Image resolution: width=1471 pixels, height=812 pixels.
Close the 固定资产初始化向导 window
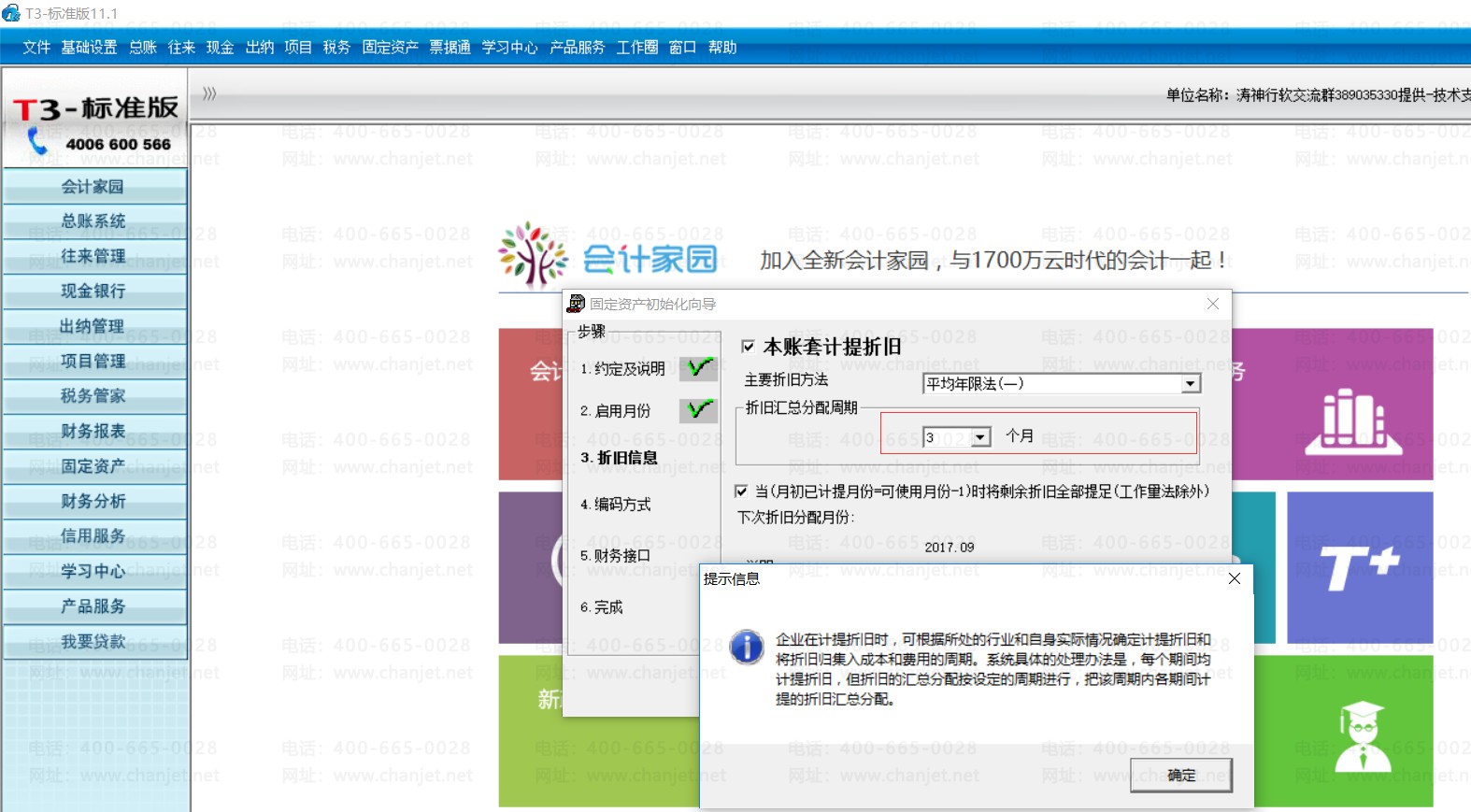click(1213, 304)
